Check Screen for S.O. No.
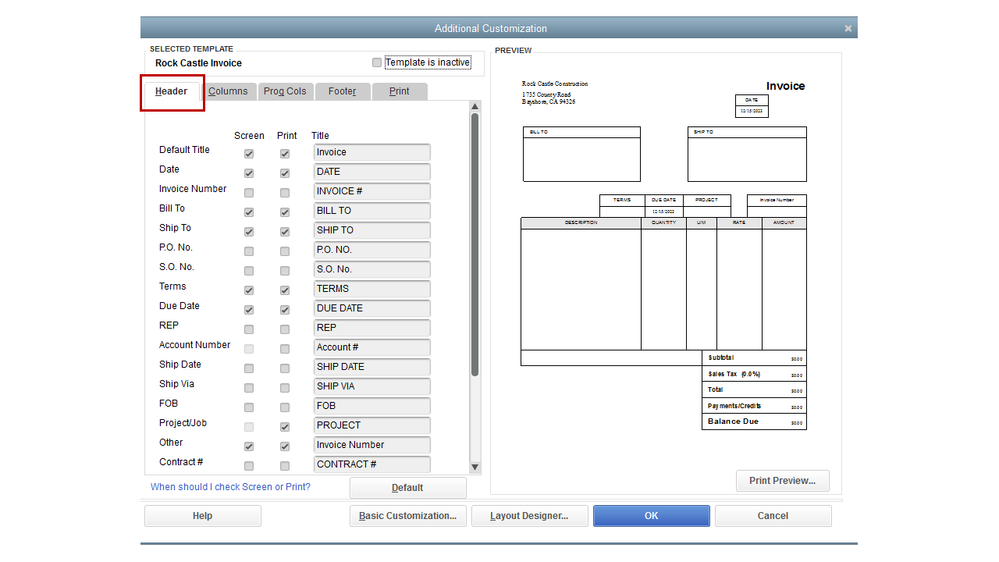999x562 pixels. (249, 271)
